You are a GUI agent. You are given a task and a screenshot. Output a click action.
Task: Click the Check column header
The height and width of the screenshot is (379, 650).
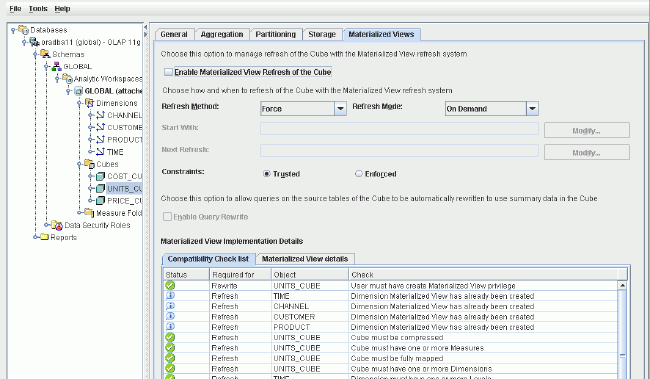click(483, 275)
